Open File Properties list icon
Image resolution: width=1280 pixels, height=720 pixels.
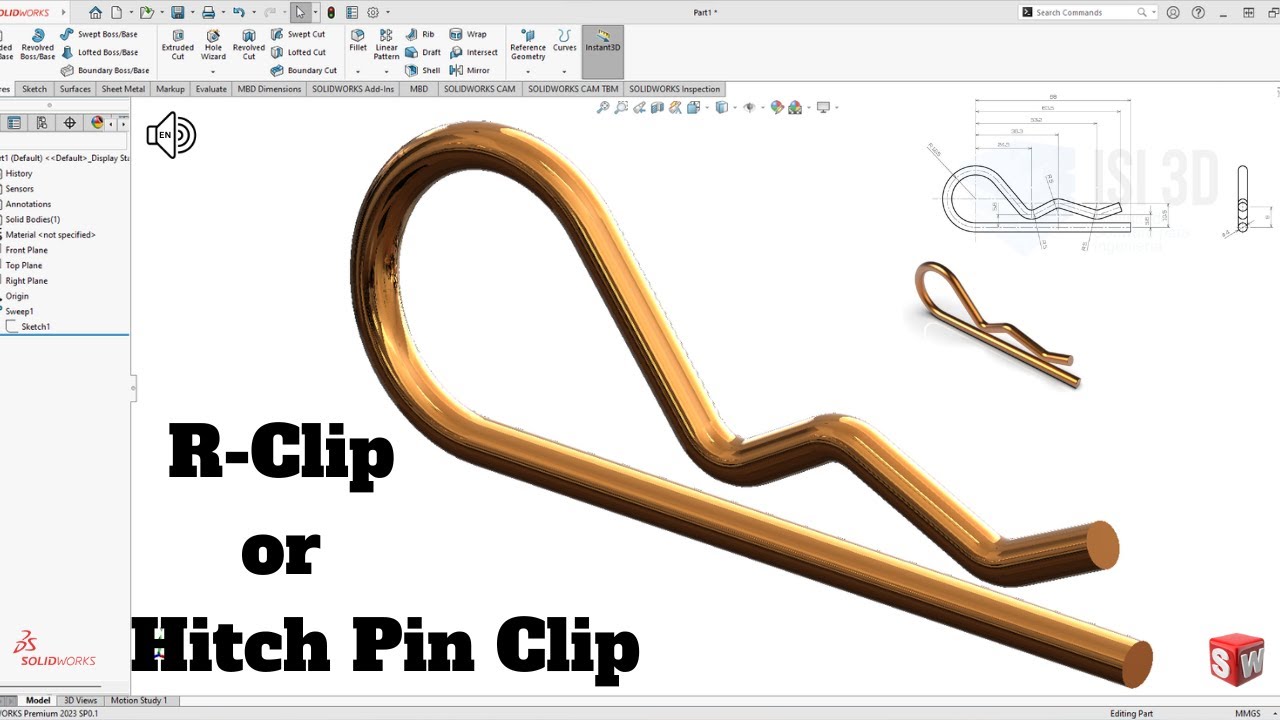(x=351, y=13)
